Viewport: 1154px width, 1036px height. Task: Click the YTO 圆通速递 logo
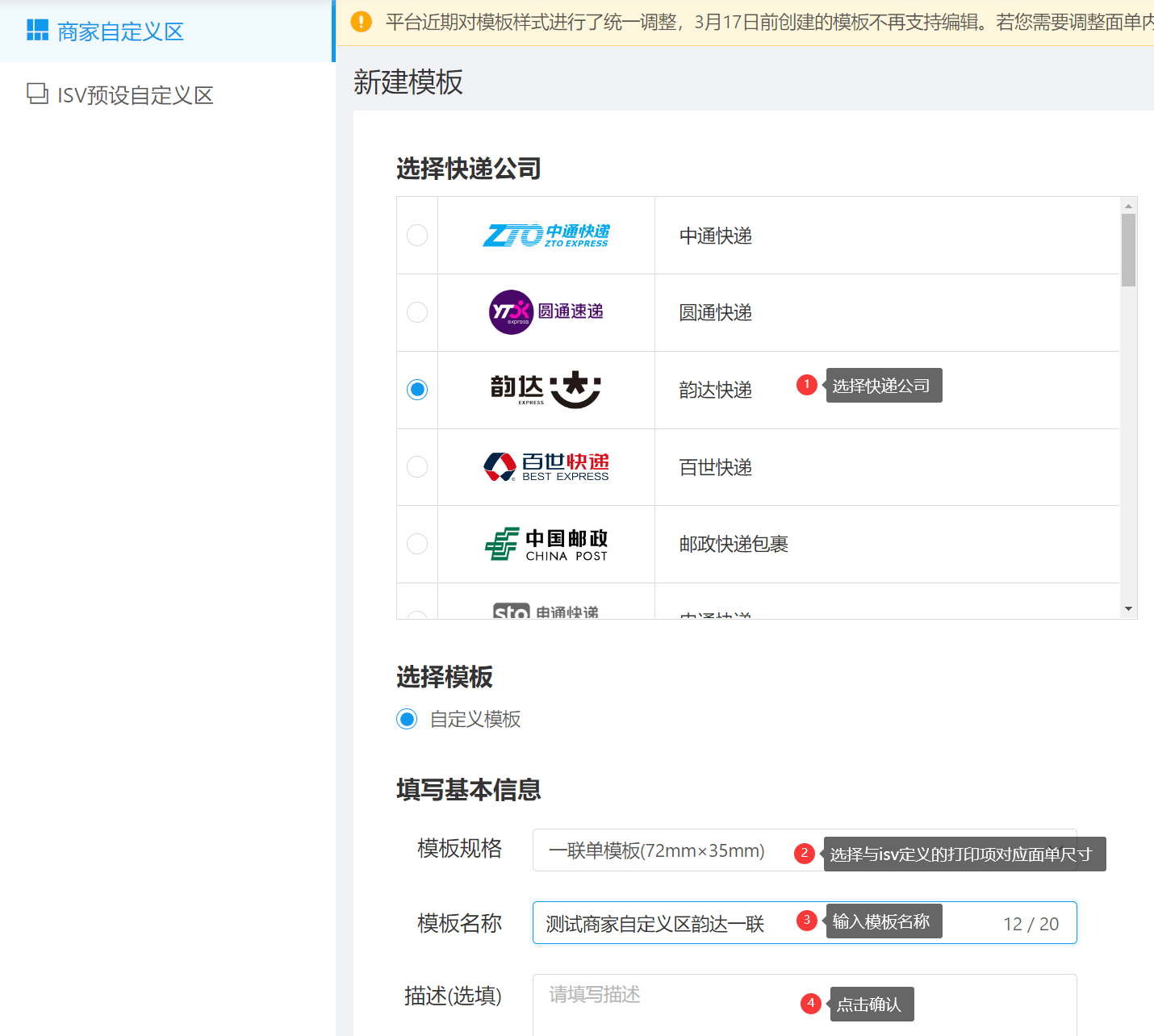tap(546, 312)
